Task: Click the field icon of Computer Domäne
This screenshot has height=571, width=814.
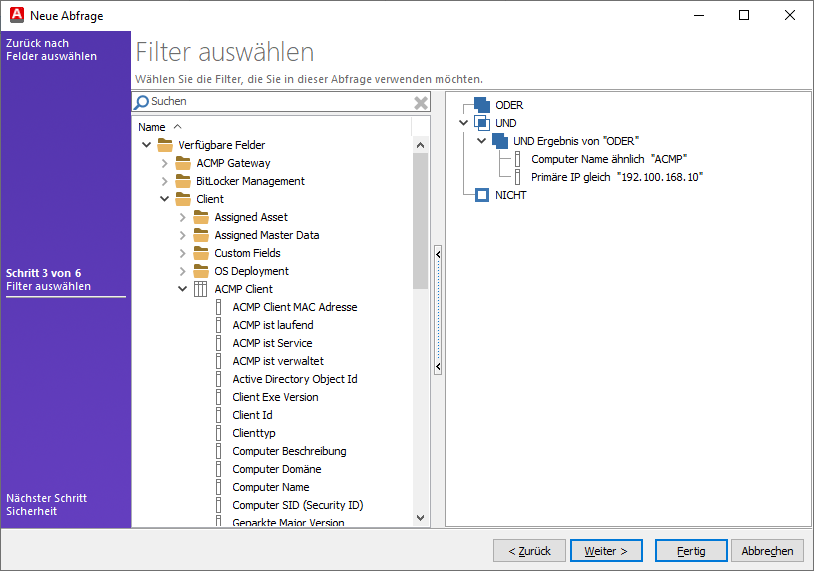Action: 219,469
